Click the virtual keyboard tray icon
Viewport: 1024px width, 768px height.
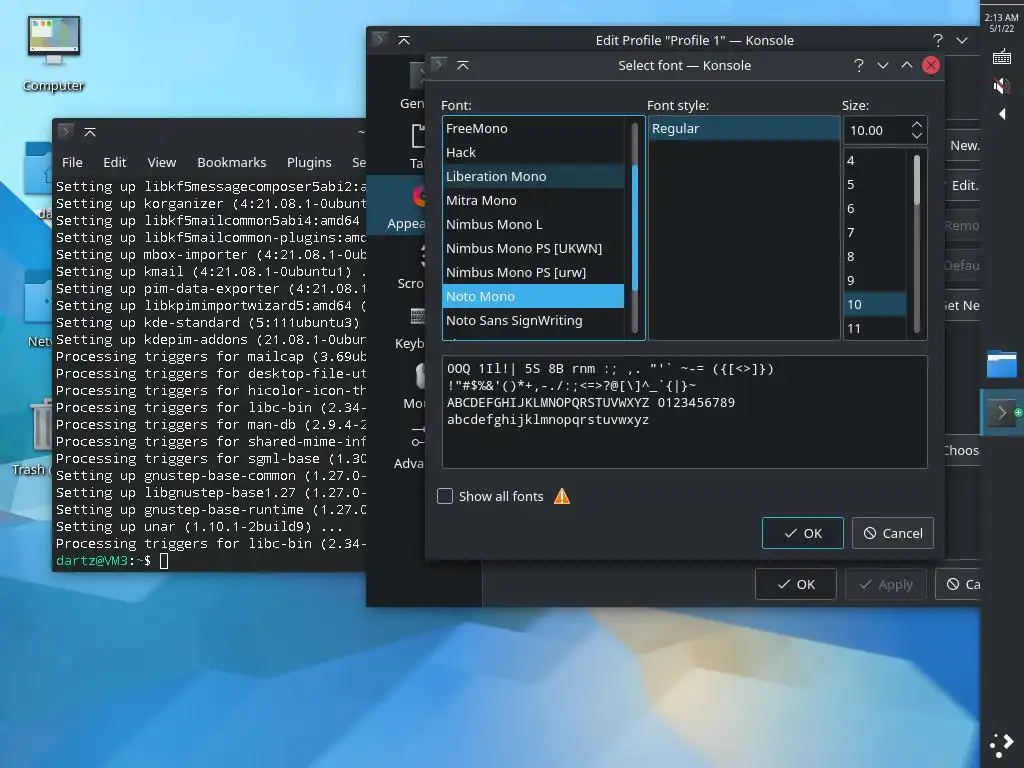[1001, 57]
